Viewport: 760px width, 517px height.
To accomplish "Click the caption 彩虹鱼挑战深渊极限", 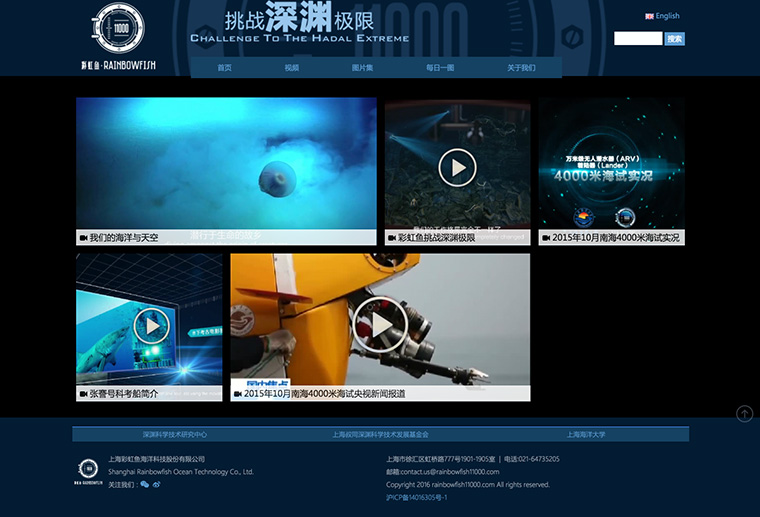I will point(436,238).
